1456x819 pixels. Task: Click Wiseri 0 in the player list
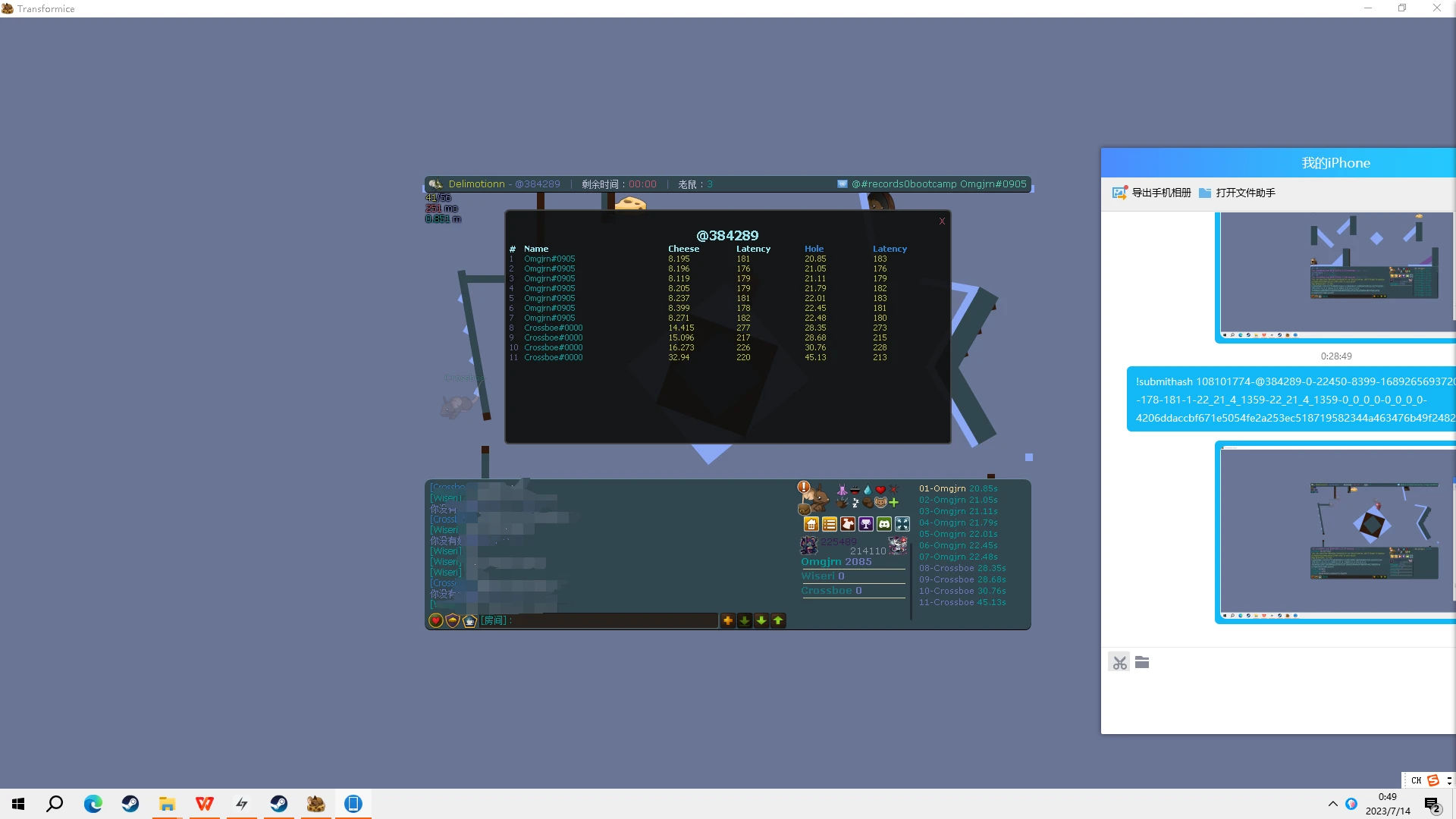click(x=823, y=576)
